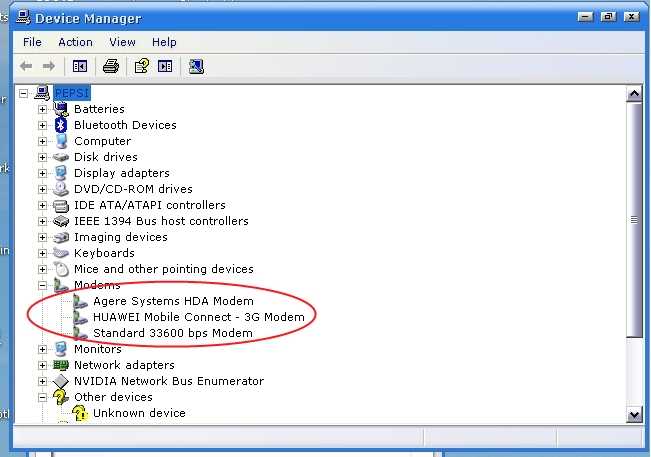Screen dimensions: 651x457
Task: Click the Mice and other pointing devices icon
Action: 61,269
